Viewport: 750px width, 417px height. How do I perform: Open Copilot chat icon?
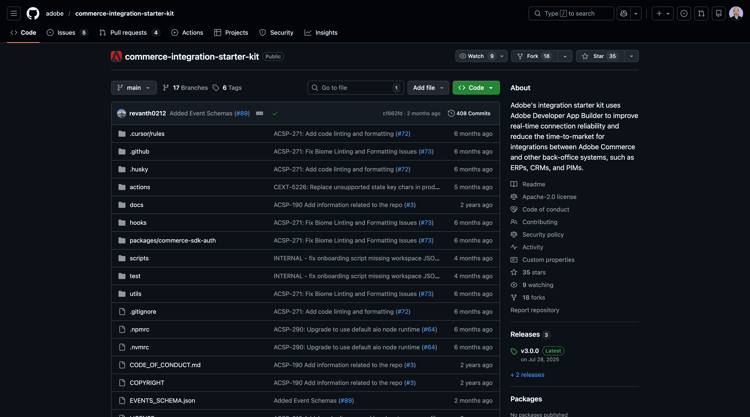[x=624, y=13]
